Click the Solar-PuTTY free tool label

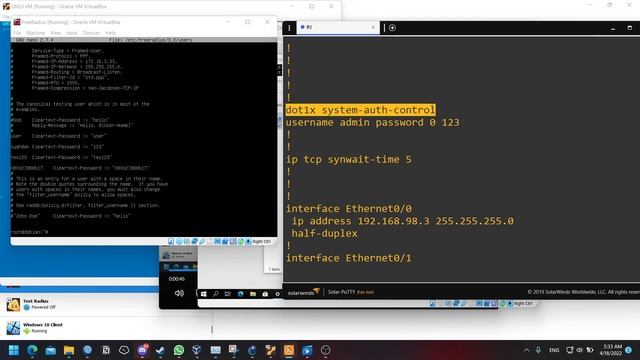[x=351, y=292]
